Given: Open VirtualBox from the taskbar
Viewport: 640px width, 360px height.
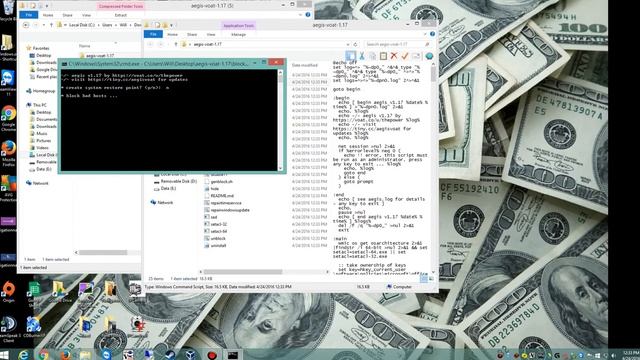Looking at the screenshot, I should [x=191, y=355].
